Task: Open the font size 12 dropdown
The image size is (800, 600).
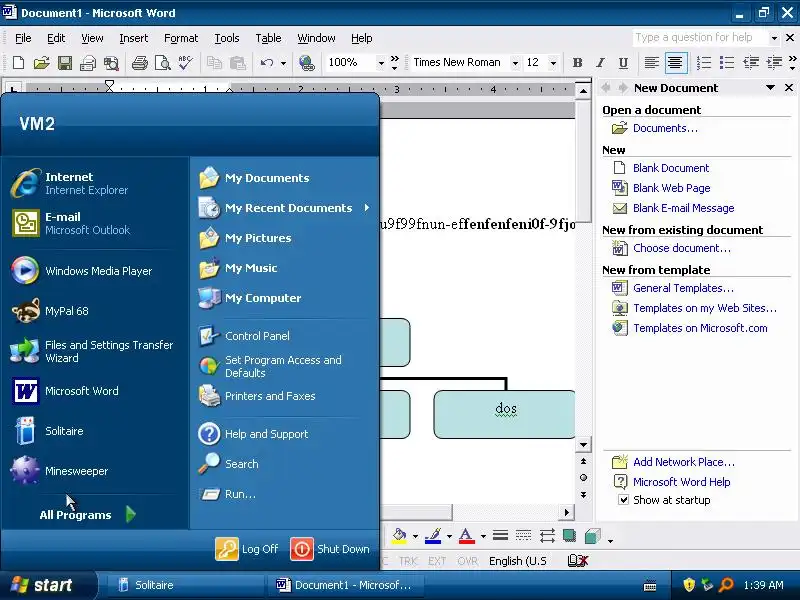Action: coord(553,63)
